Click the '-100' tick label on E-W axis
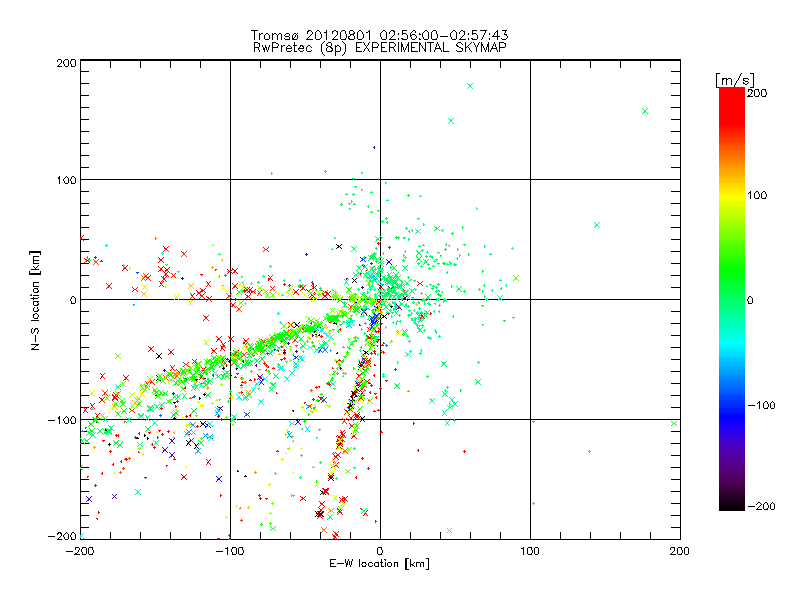Screen dimensions: 800x600 click(230, 551)
